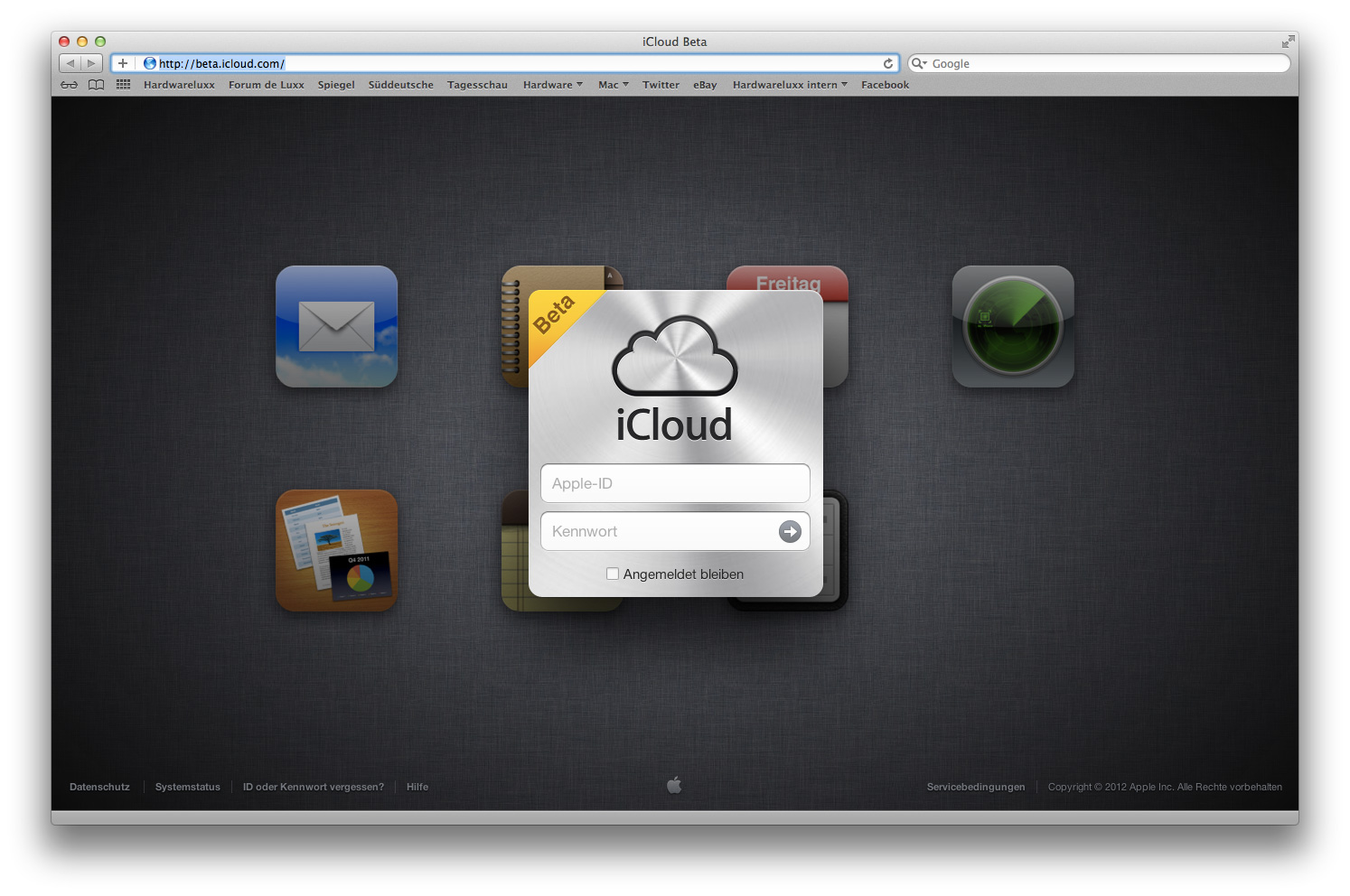Expand the Hardwareluxx intern bookmarks folder
The width and height of the screenshot is (1350, 896).
(x=790, y=85)
